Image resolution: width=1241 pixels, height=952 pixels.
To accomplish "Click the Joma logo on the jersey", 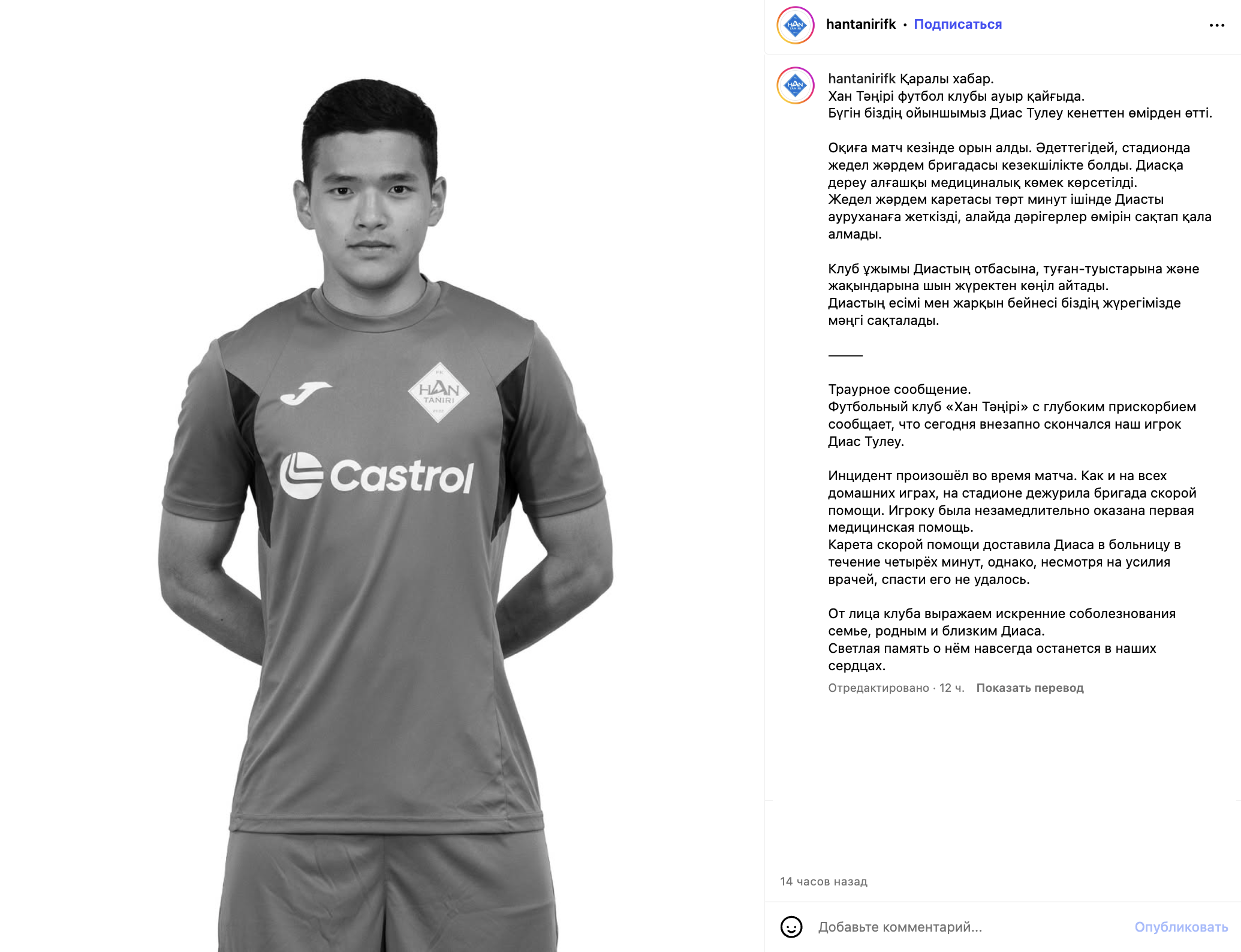I will click(x=306, y=393).
